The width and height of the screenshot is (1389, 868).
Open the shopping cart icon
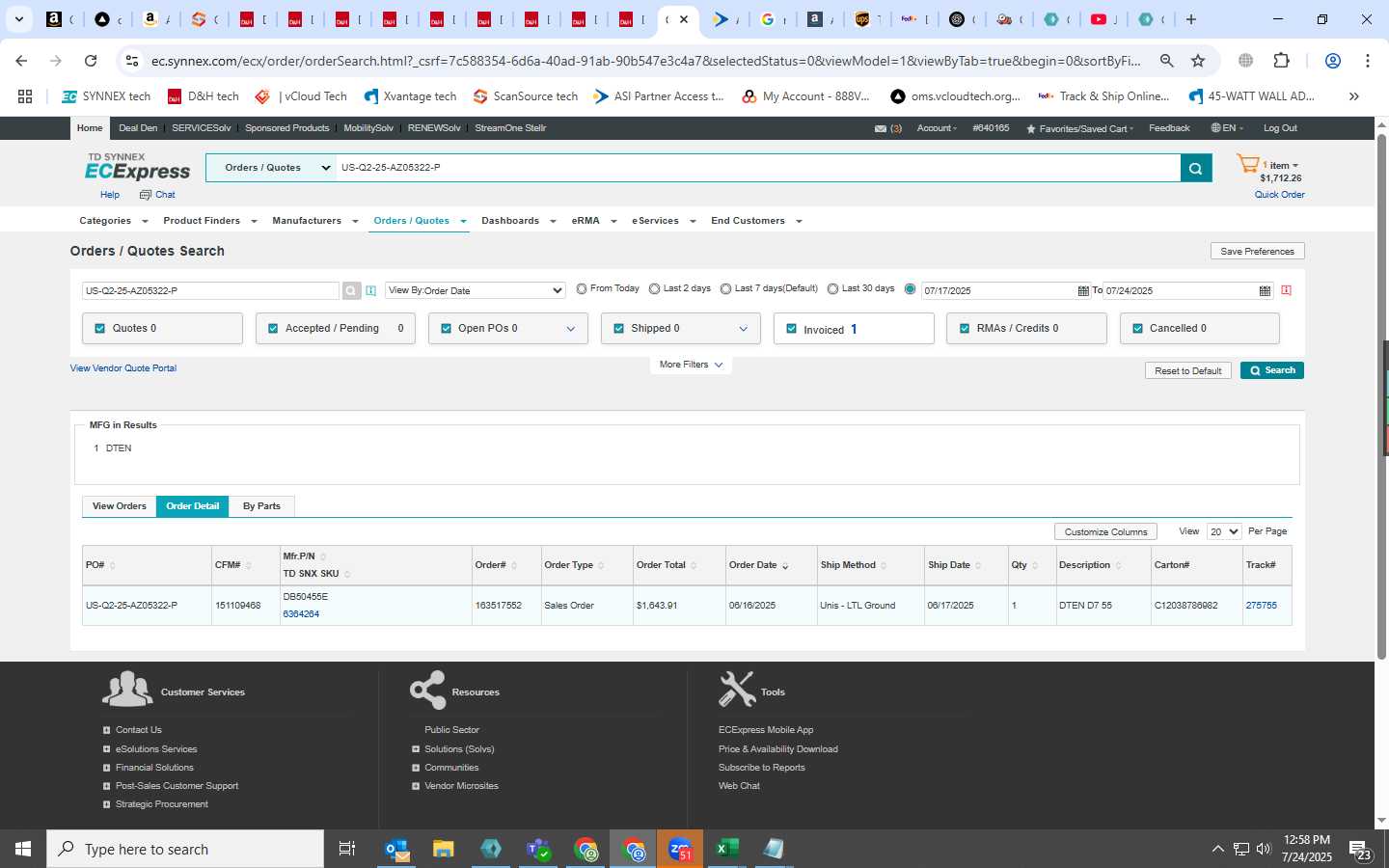[1247, 164]
